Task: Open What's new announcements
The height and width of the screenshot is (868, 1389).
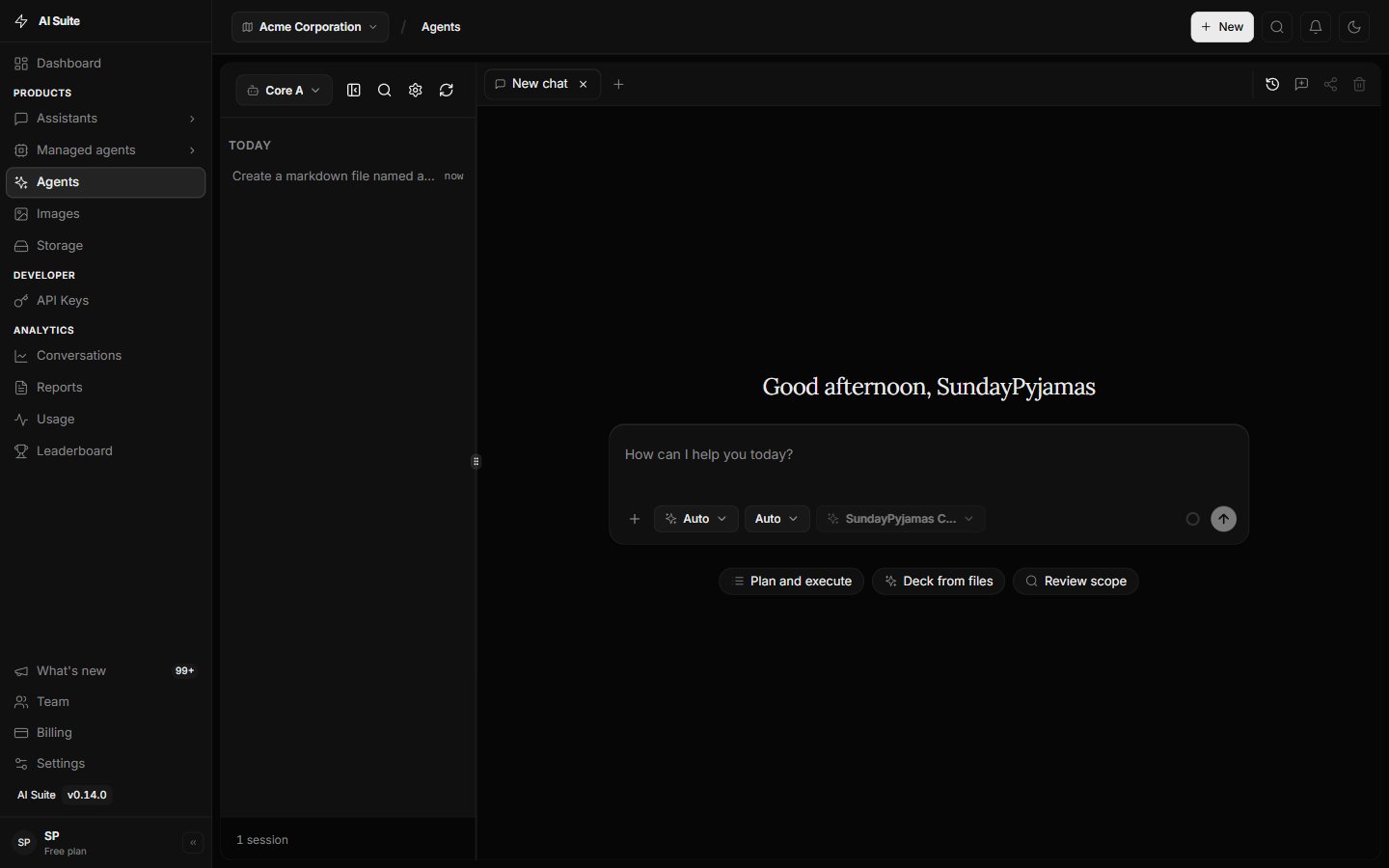Action: [106, 671]
